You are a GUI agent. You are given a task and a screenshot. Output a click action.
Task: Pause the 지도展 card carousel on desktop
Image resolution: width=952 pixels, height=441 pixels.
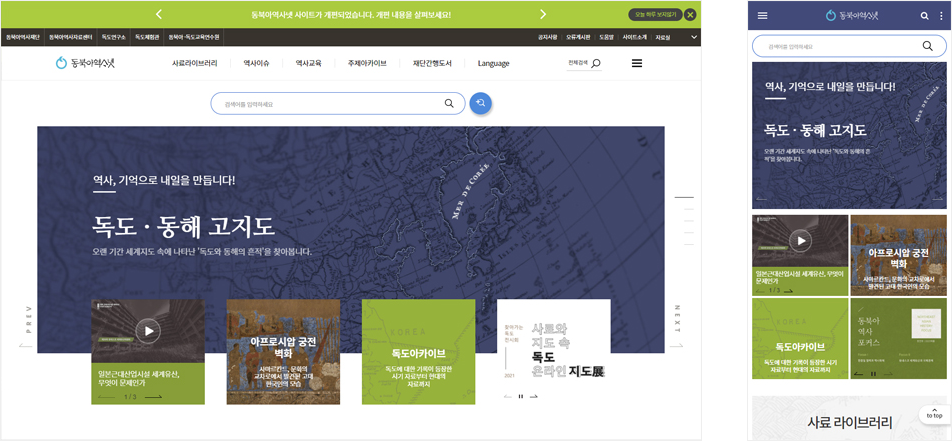tap(520, 397)
